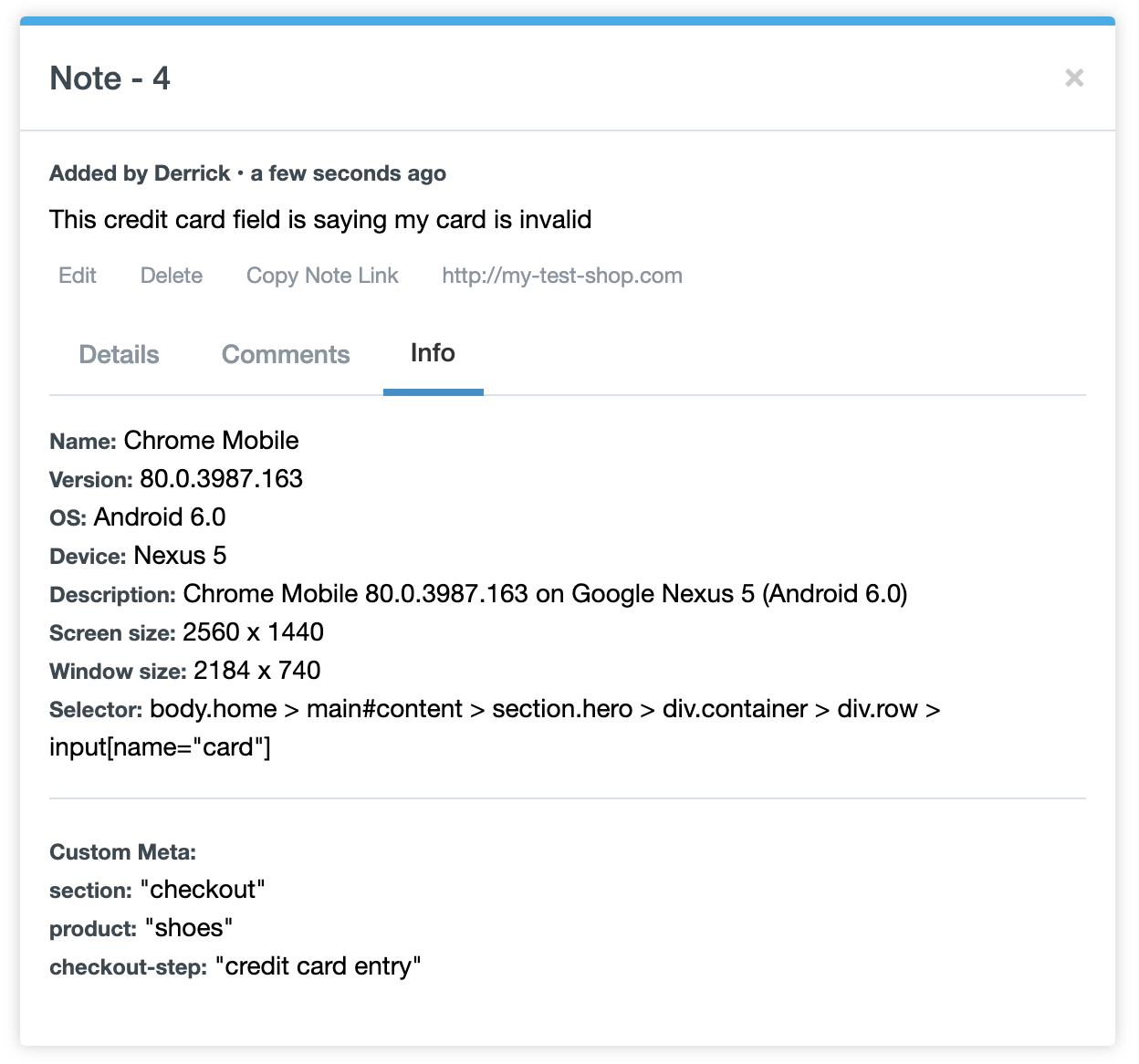The height and width of the screenshot is (1064, 1139).
Task: Click the version number 80.0.3987.163
Action: [221, 479]
